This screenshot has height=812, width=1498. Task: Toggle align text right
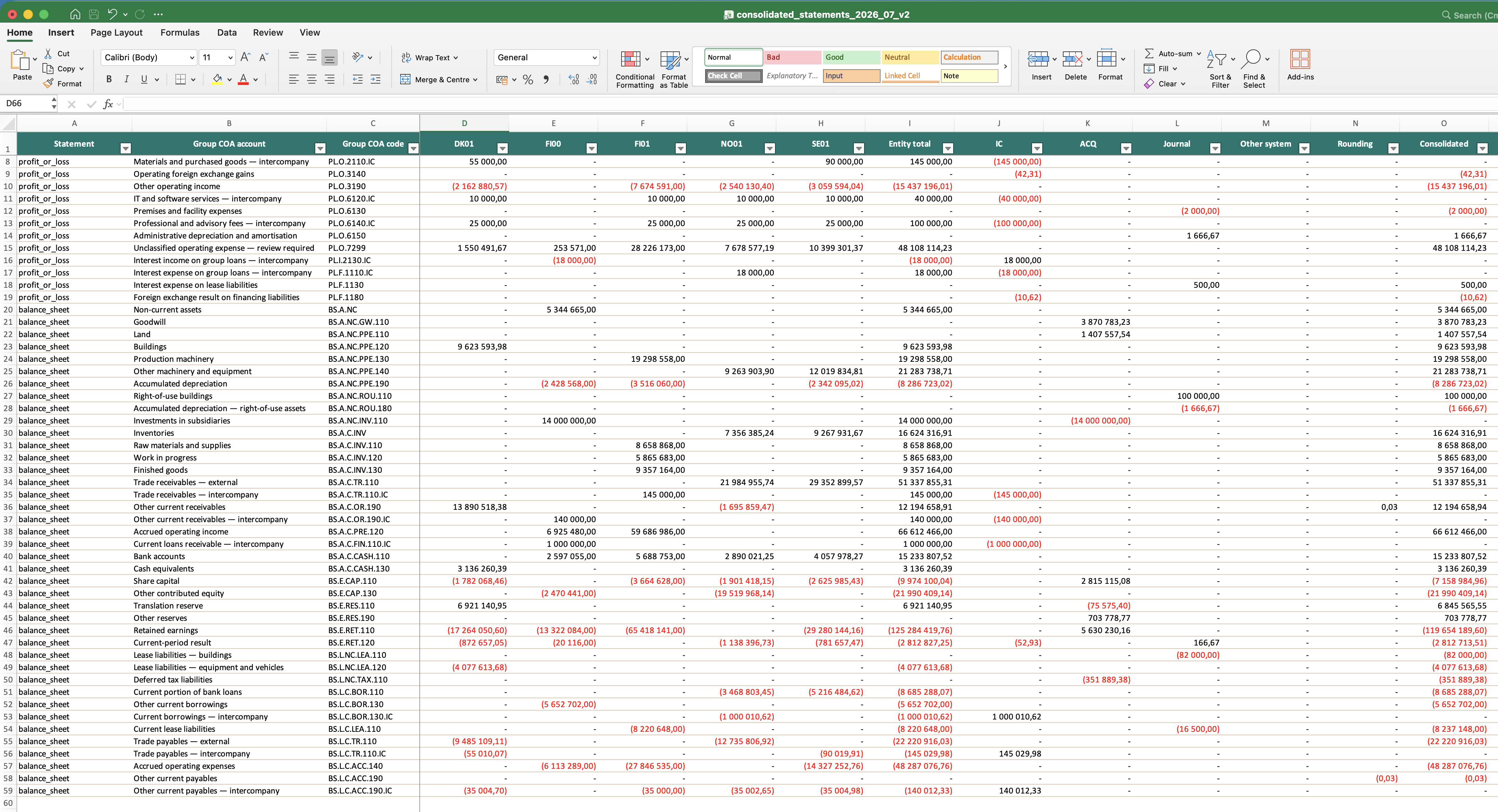(x=330, y=79)
